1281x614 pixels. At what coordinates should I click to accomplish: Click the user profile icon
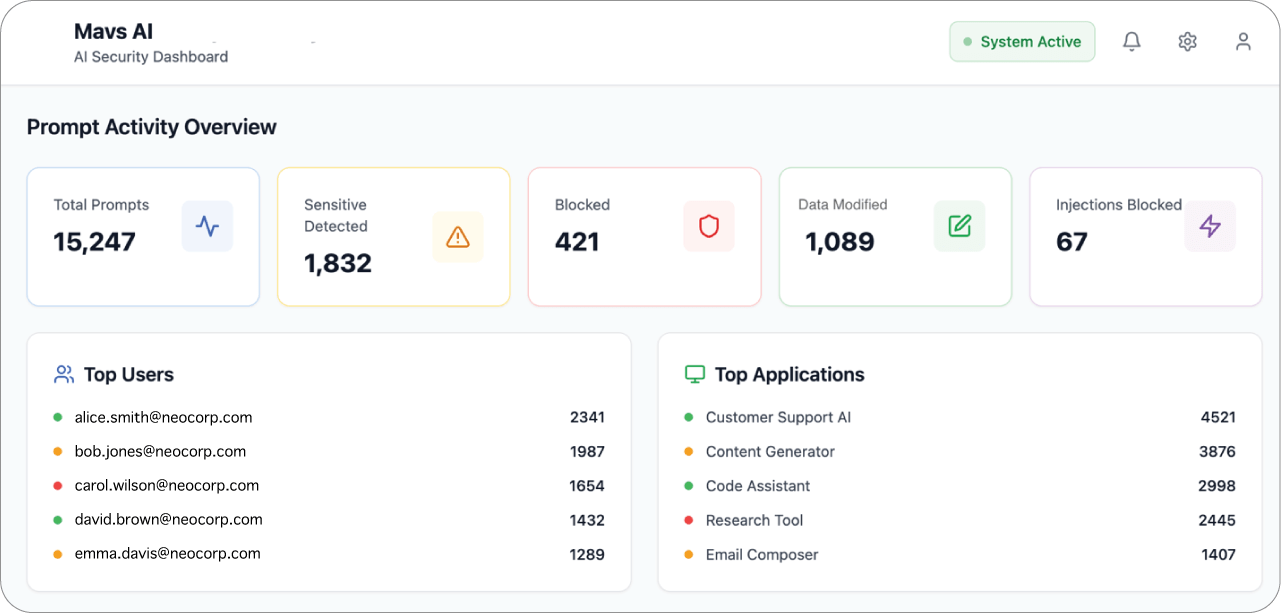click(1243, 42)
